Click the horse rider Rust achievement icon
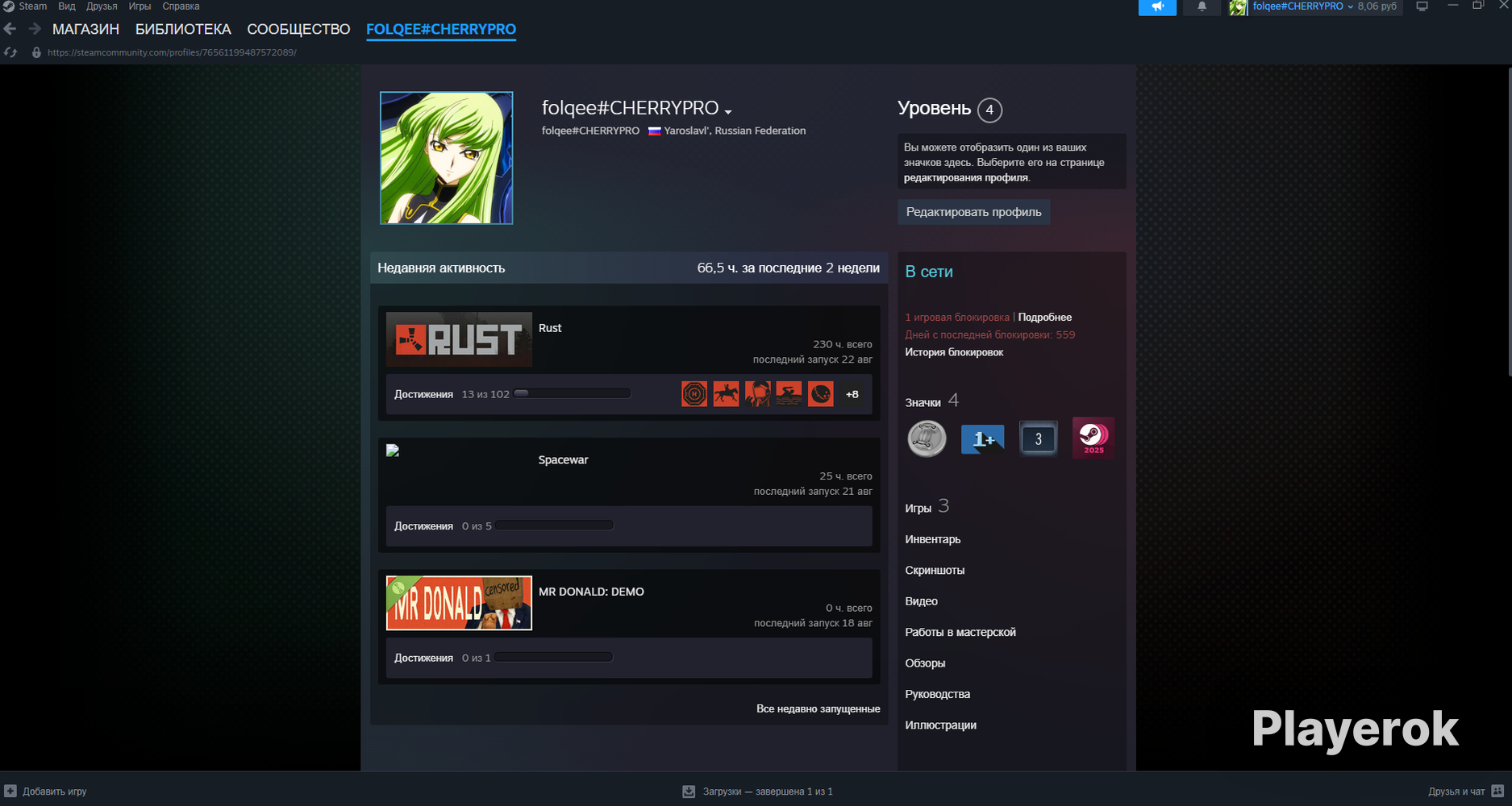1512x806 pixels. coord(726,394)
